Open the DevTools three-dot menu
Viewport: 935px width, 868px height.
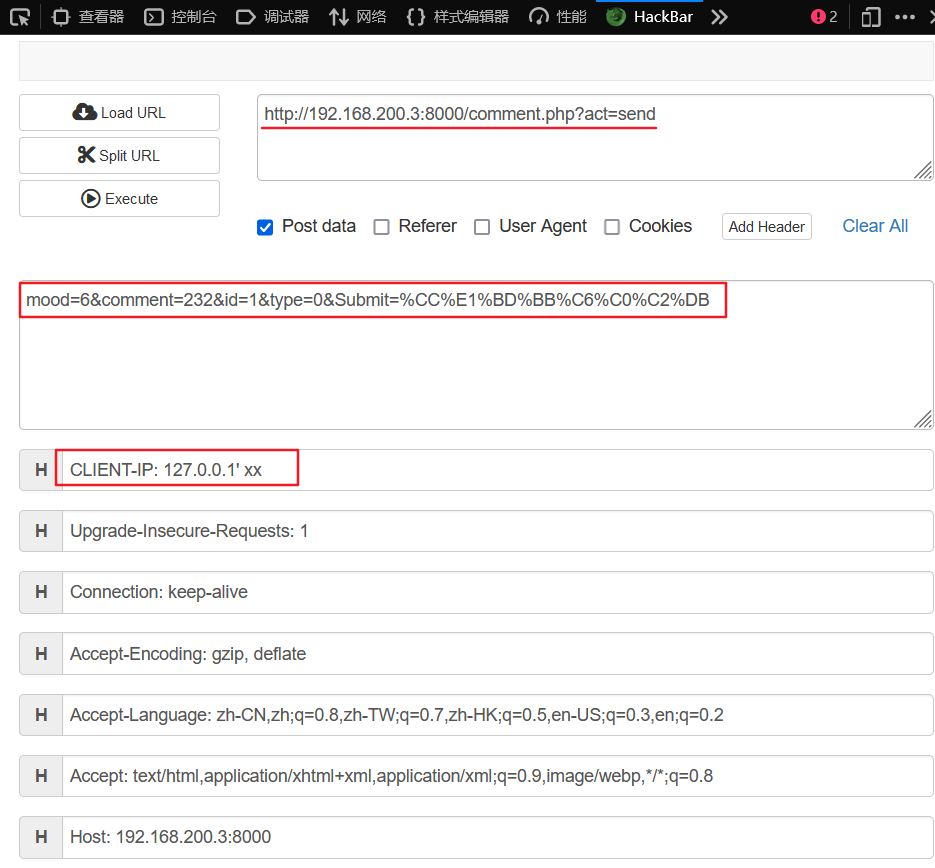(x=903, y=16)
